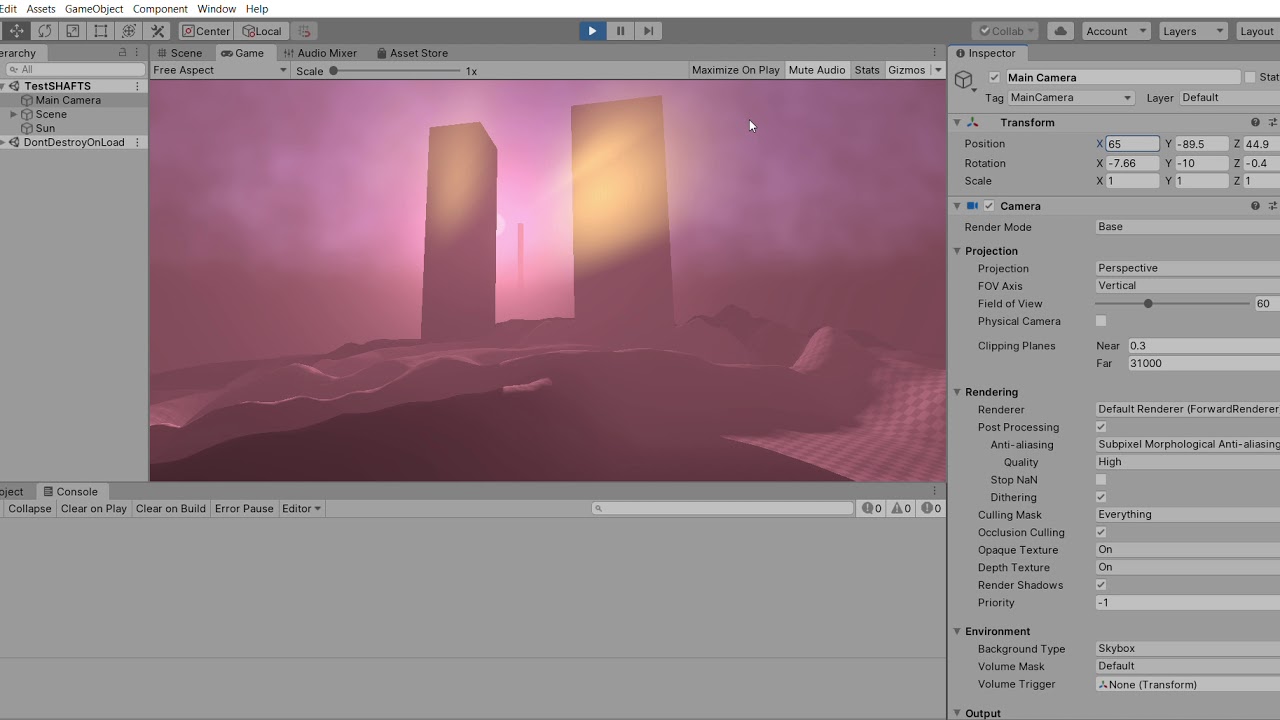
Task: Toggle Error Pause button
Action: (244, 508)
